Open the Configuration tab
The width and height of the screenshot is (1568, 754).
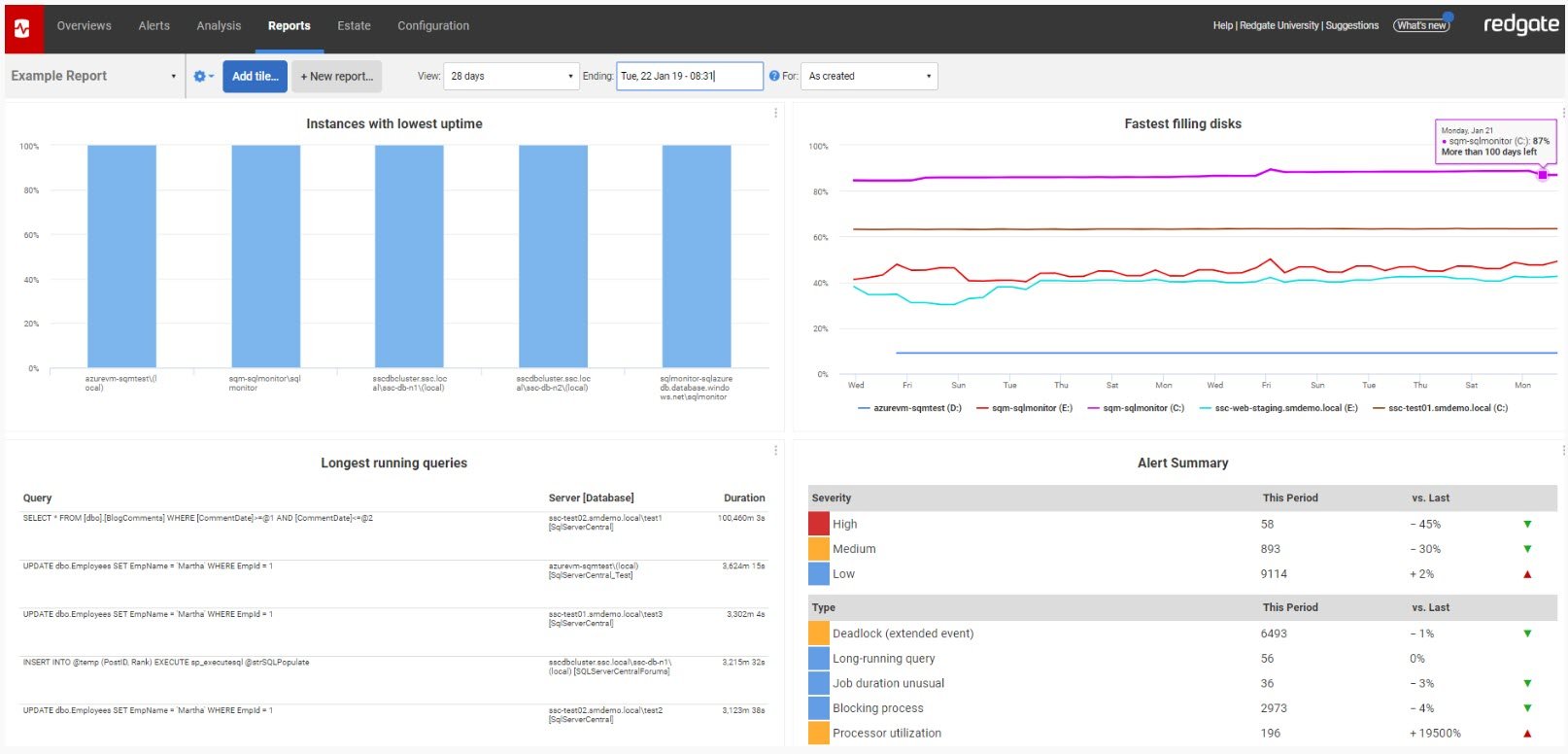tap(433, 26)
